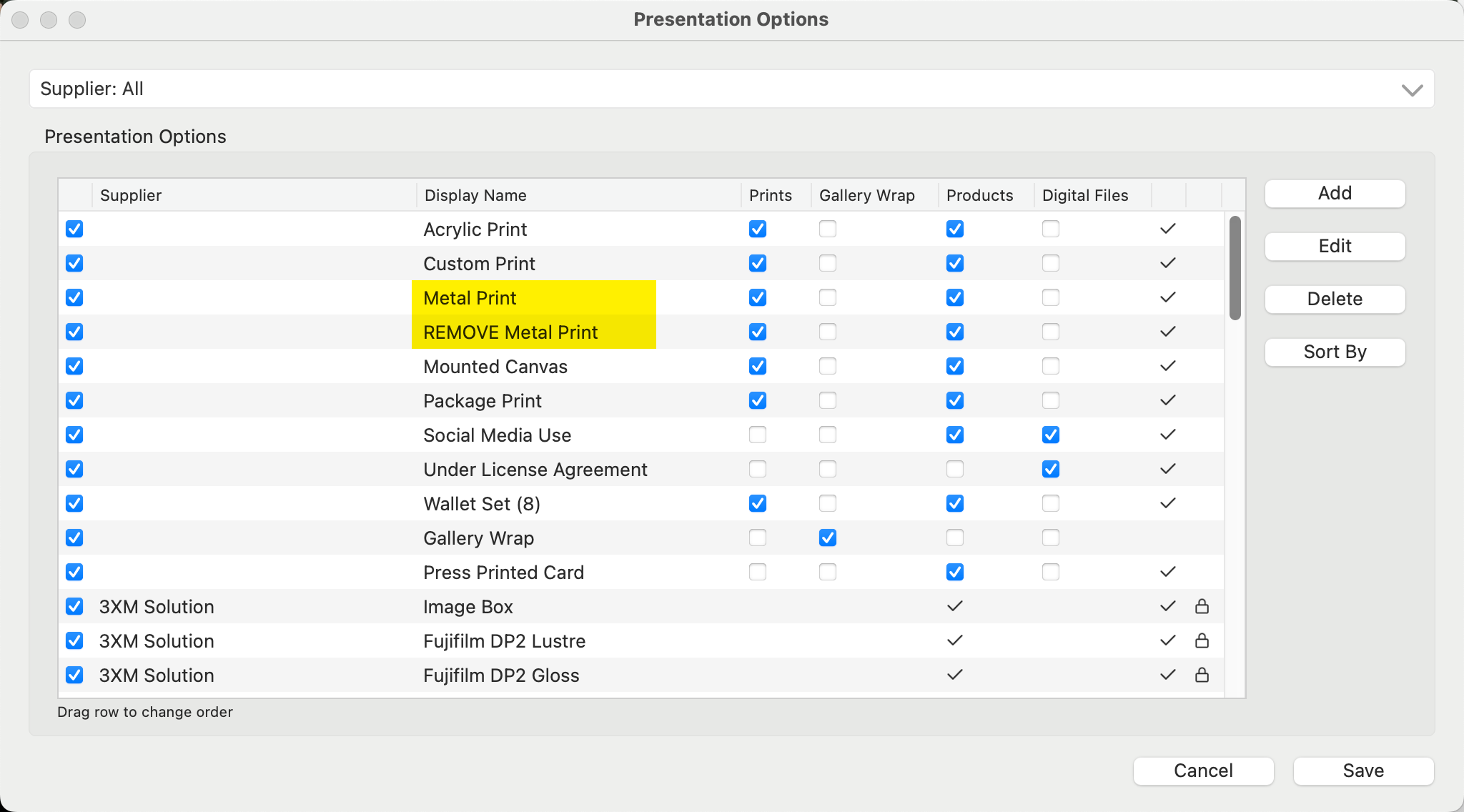1464x812 pixels.
Task: Disable Digital Files for Social Media Use
Action: pos(1050,435)
